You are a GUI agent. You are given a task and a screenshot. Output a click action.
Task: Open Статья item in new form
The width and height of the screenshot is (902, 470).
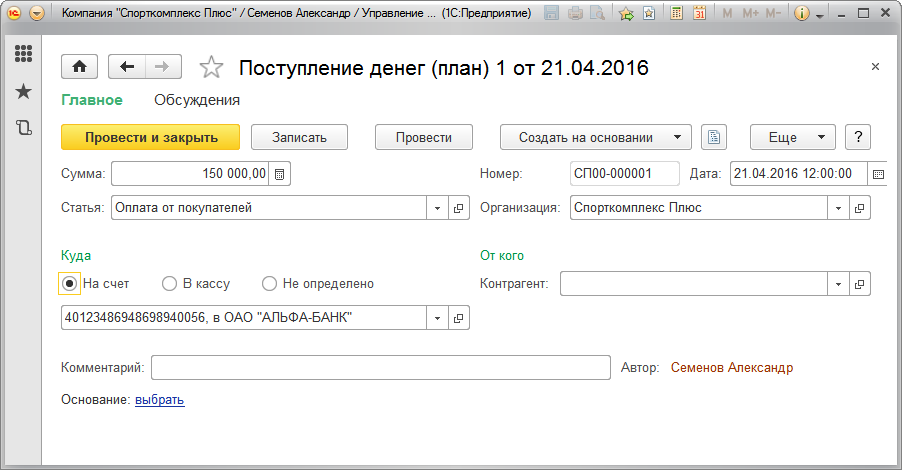pos(458,208)
